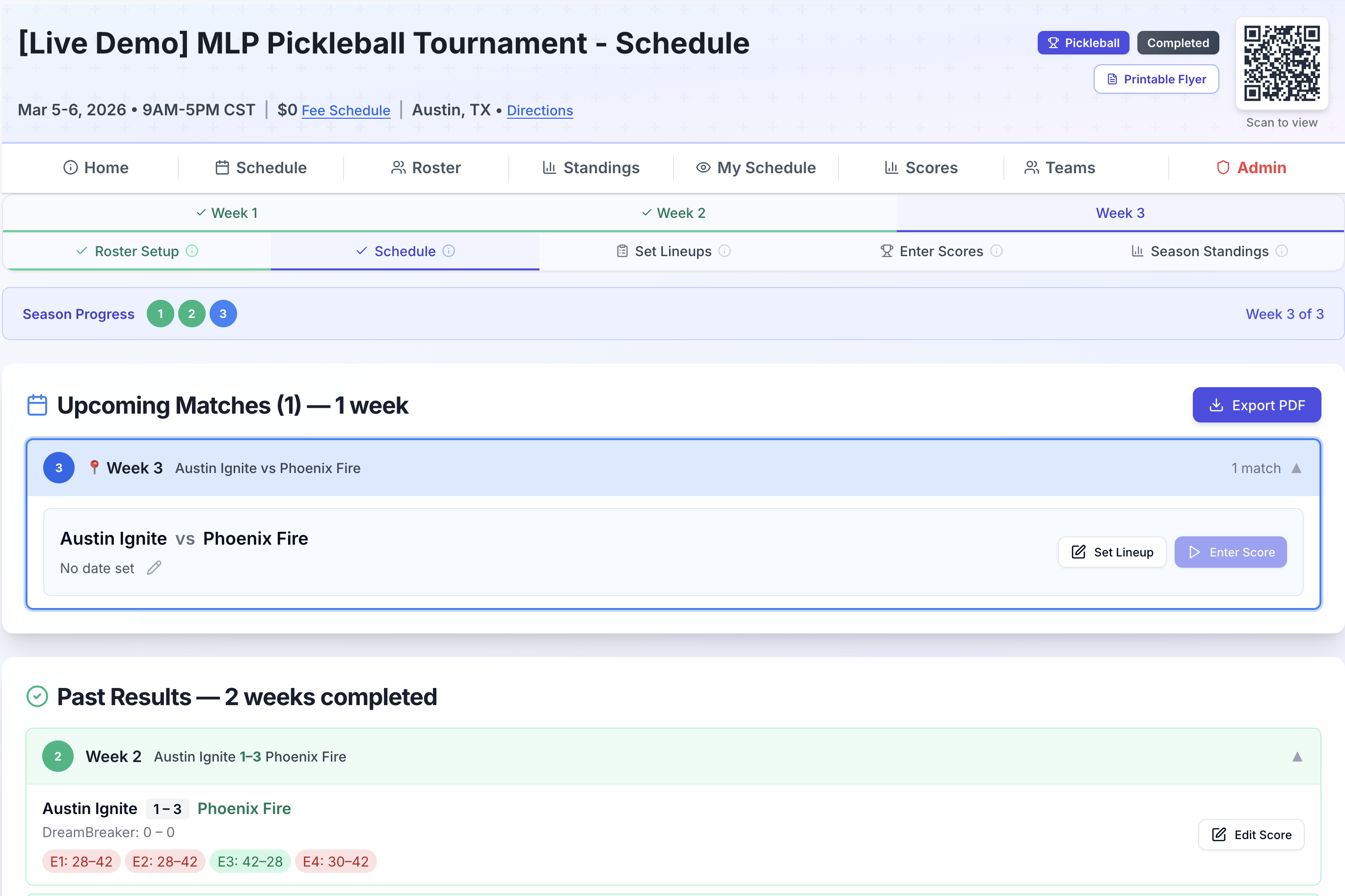
Task: Scan-view QR code thumbnail at top right
Action: tap(1282, 63)
